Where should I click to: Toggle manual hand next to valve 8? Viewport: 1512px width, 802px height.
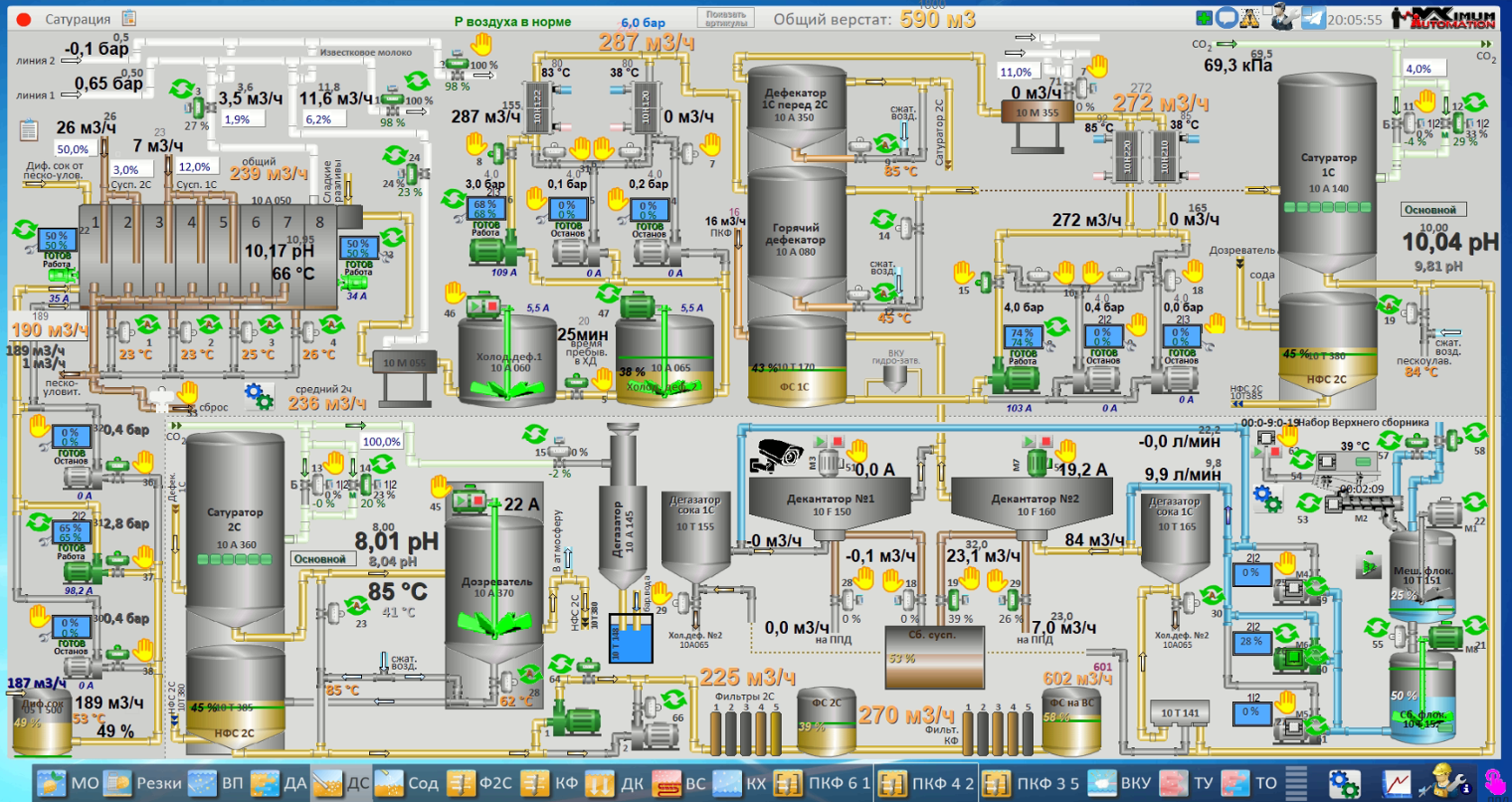coord(476,145)
